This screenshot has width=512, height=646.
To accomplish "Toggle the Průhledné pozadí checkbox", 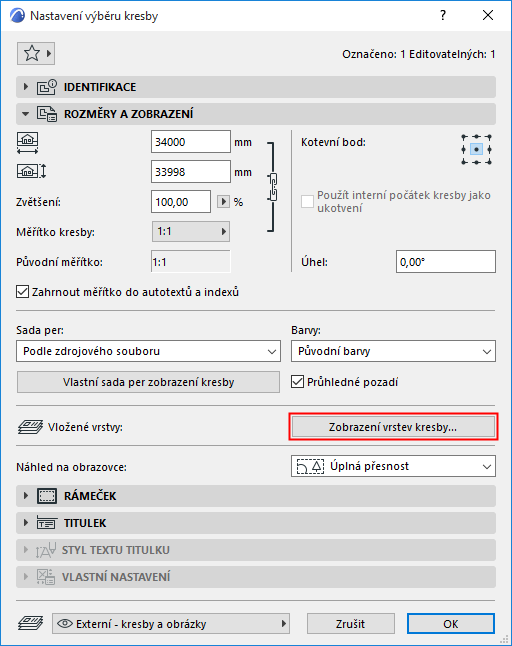I will tap(297, 382).
